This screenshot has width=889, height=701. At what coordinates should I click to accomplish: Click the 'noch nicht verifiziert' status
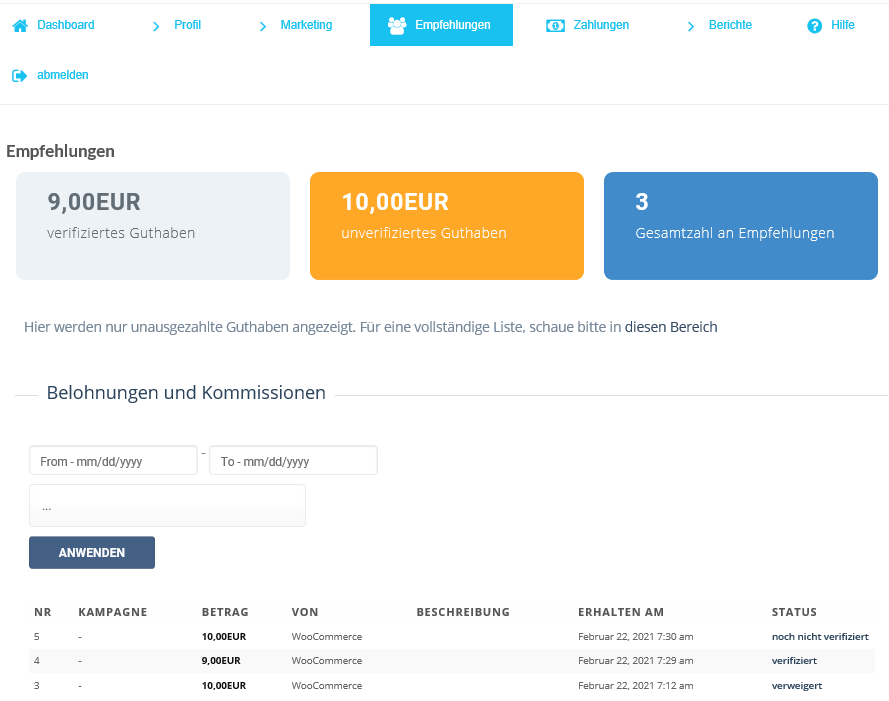tap(820, 637)
